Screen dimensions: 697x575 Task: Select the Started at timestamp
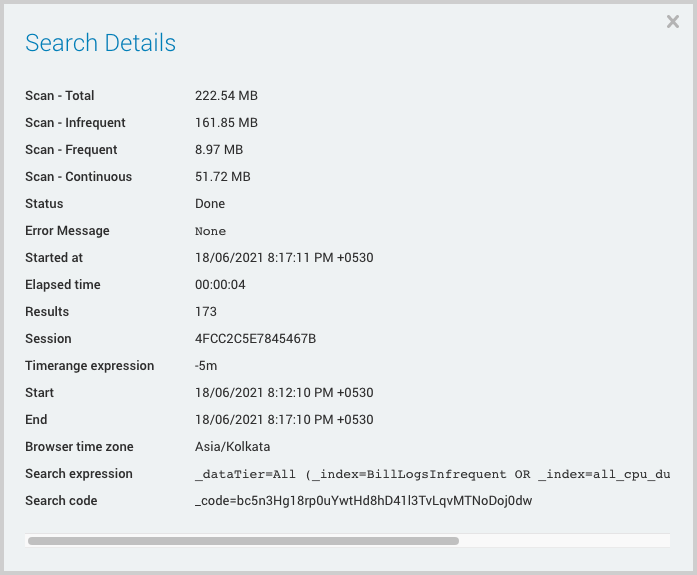pyautogui.click(x=283, y=258)
